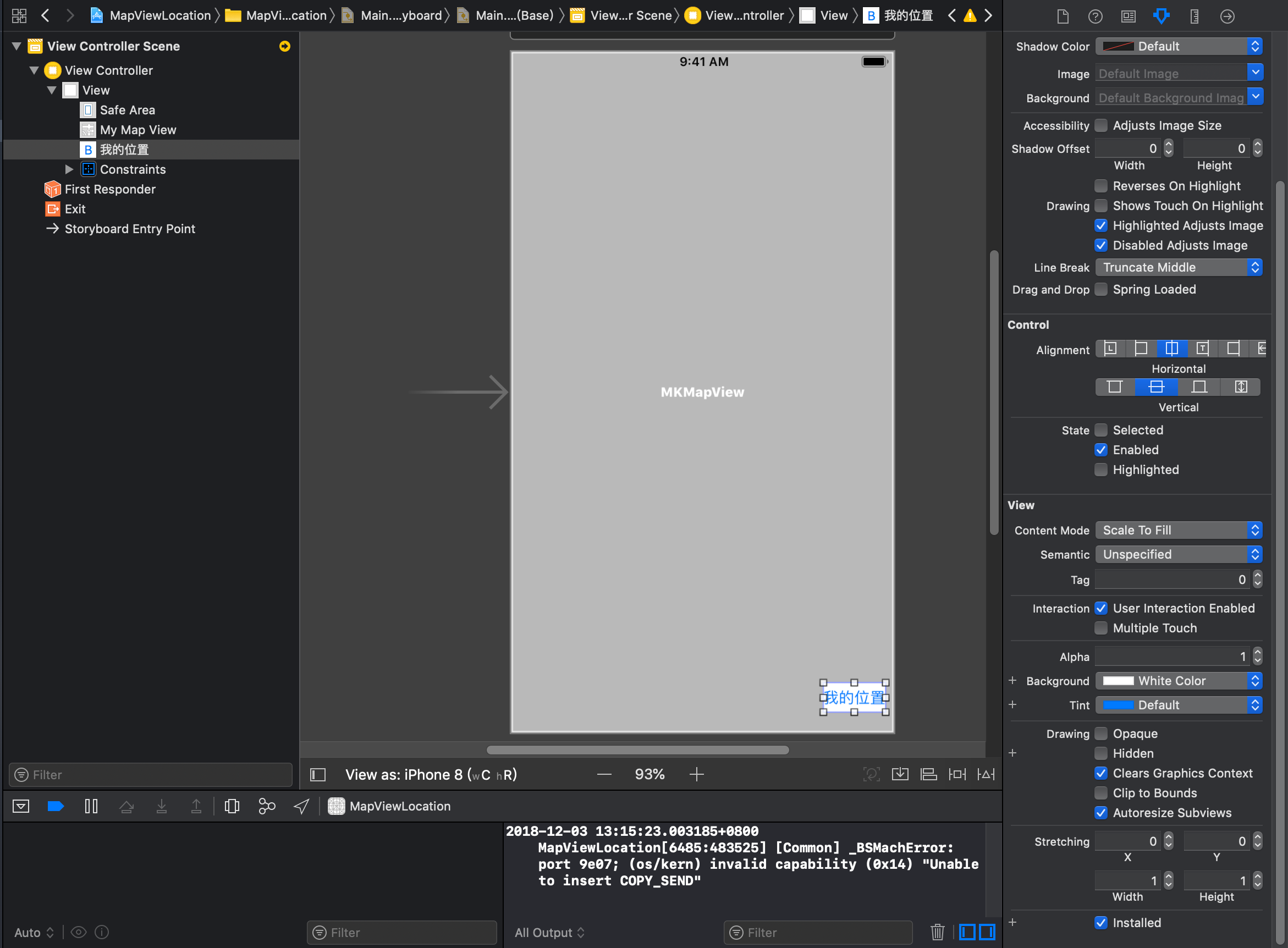Select the Attributes inspector tab
The height and width of the screenshot is (948, 1288).
pyautogui.click(x=1161, y=16)
